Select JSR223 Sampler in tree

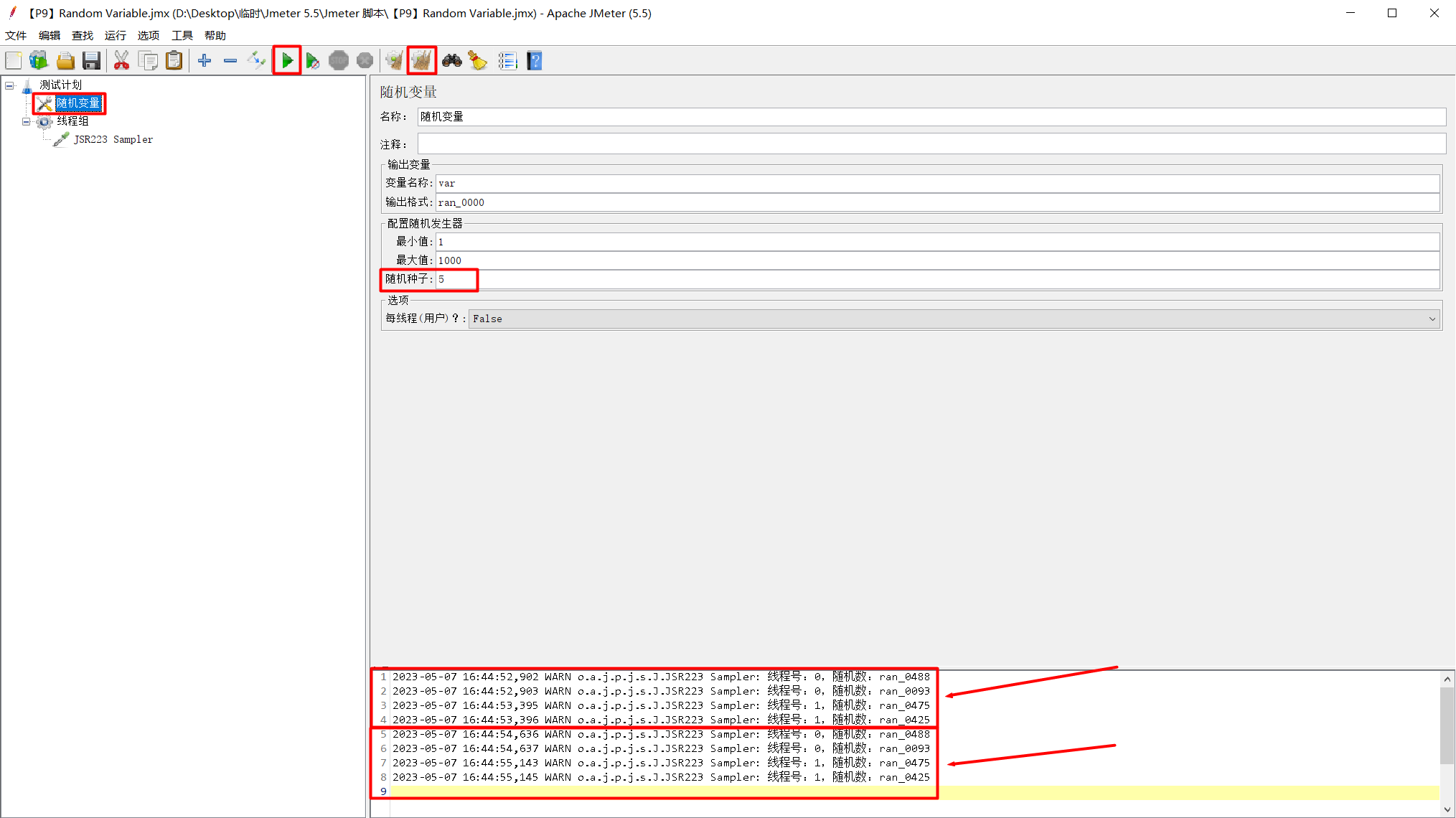113,139
